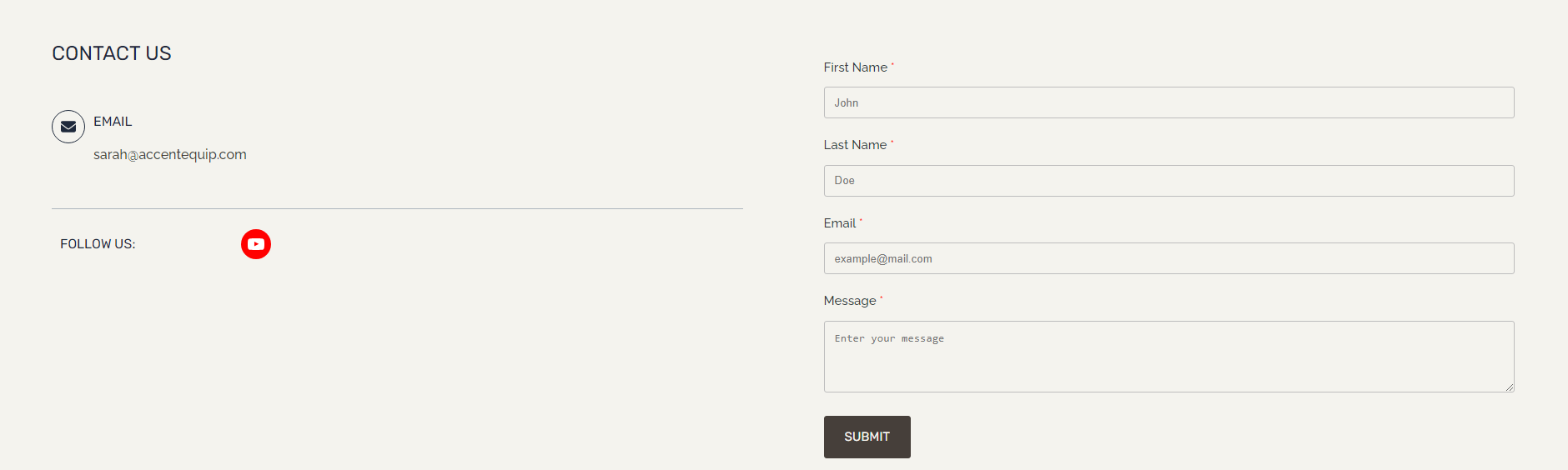Click the envelope email icon
The width and height of the screenshot is (1568, 470).
68,127
